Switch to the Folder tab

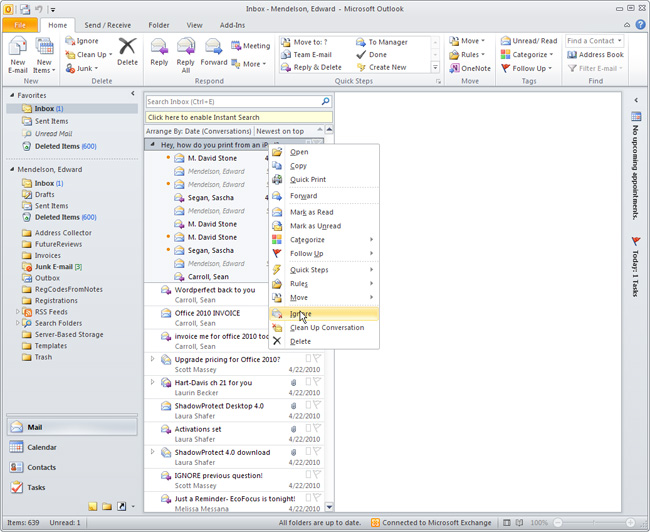click(x=159, y=25)
